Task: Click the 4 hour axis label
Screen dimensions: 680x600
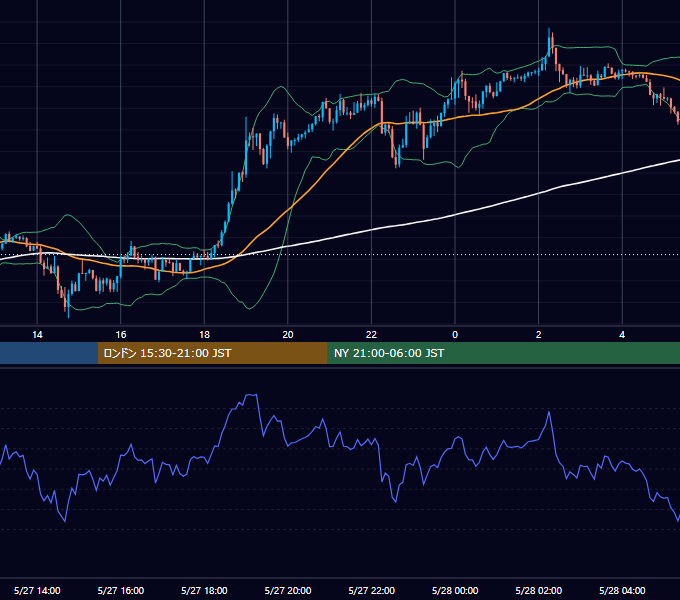Action: (x=622, y=335)
